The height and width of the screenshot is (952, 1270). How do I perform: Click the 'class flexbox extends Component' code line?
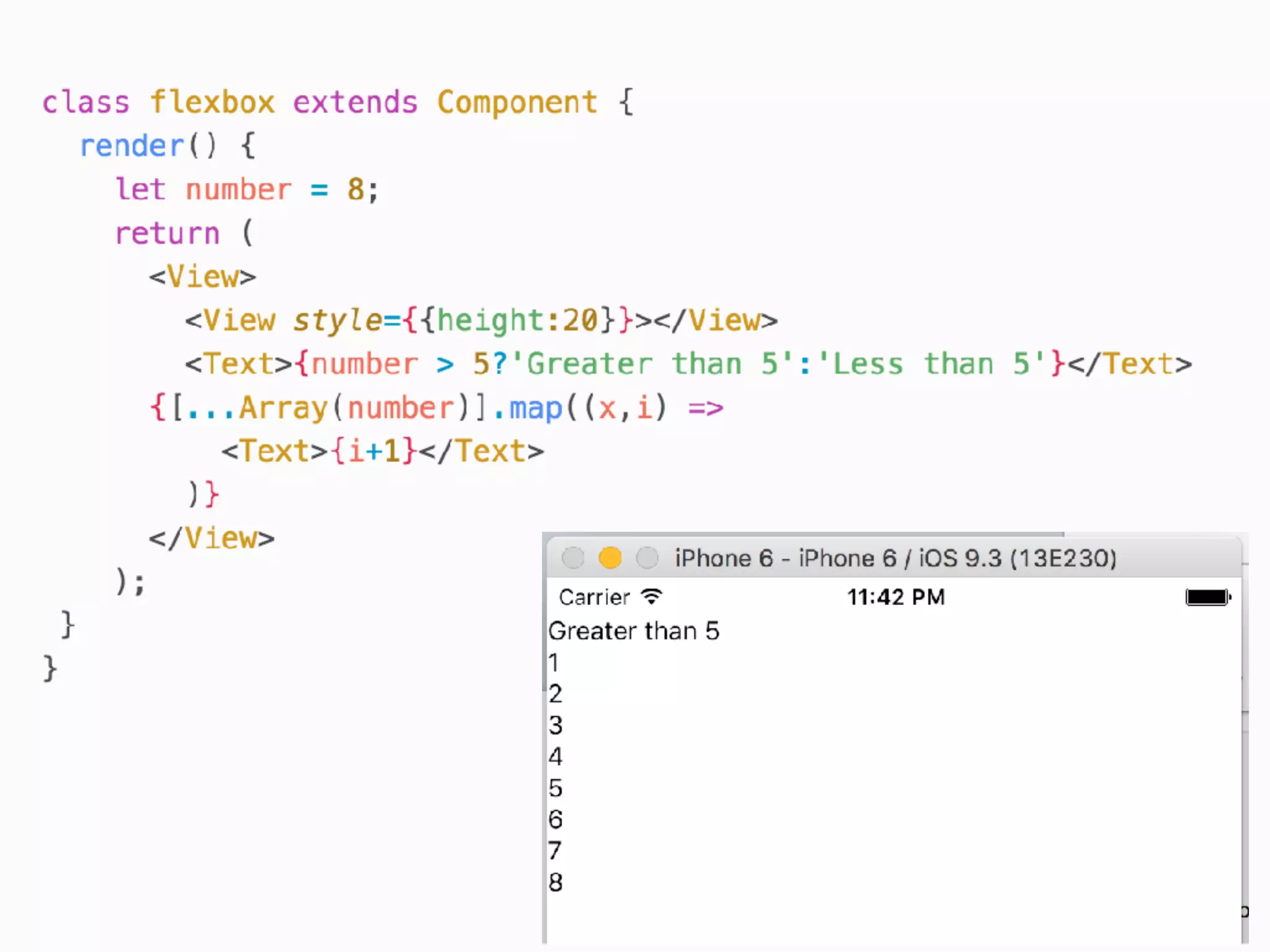[x=338, y=102]
